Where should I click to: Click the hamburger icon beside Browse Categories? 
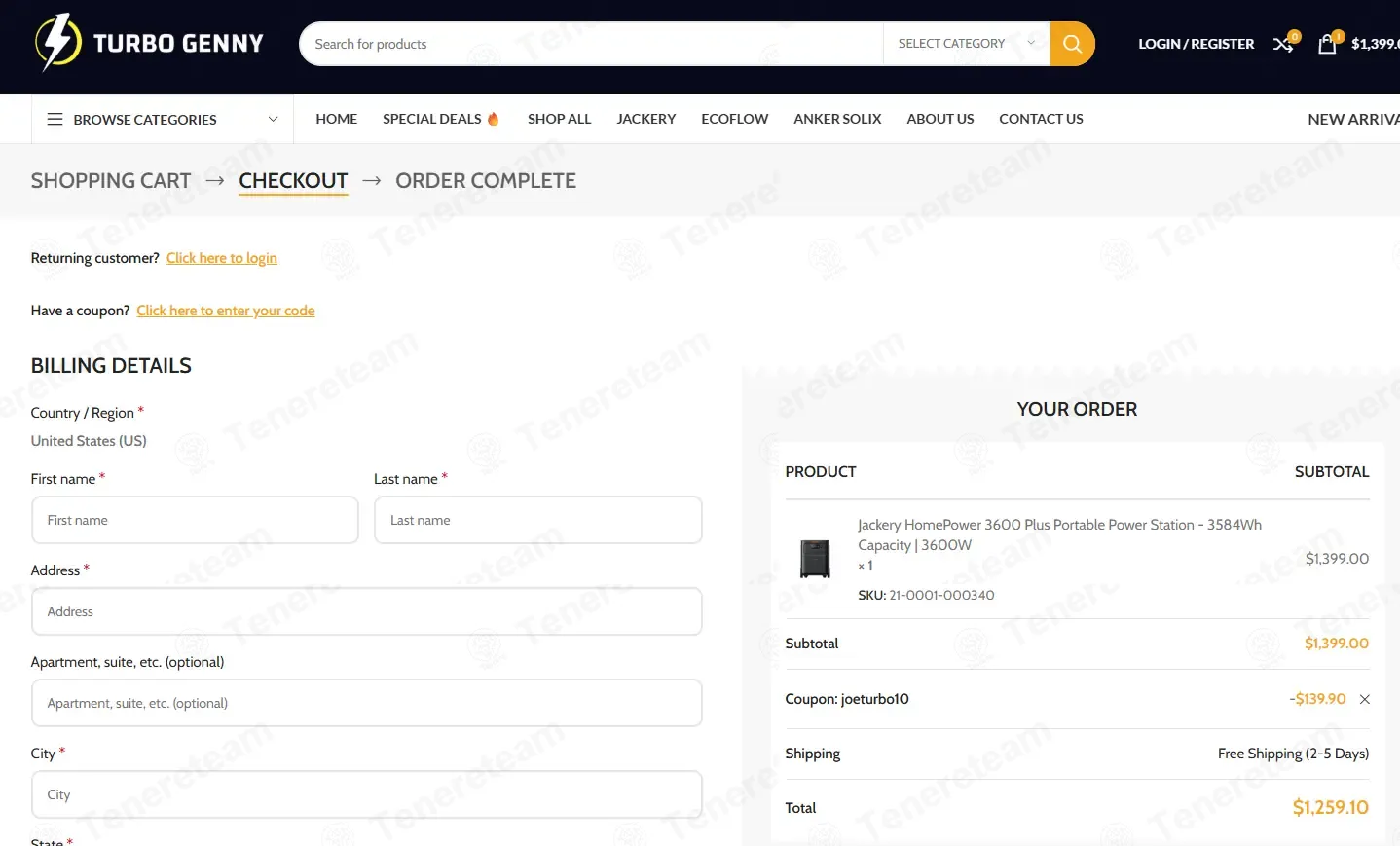click(x=55, y=119)
